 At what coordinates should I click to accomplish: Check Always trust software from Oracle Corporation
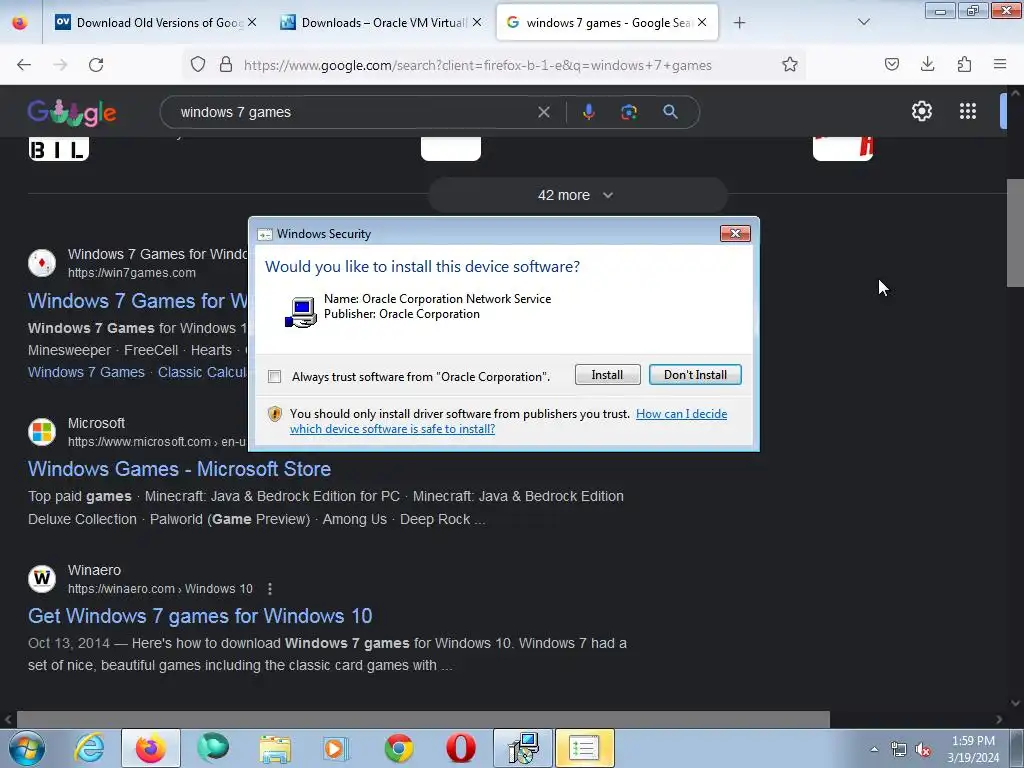(275, 377)
